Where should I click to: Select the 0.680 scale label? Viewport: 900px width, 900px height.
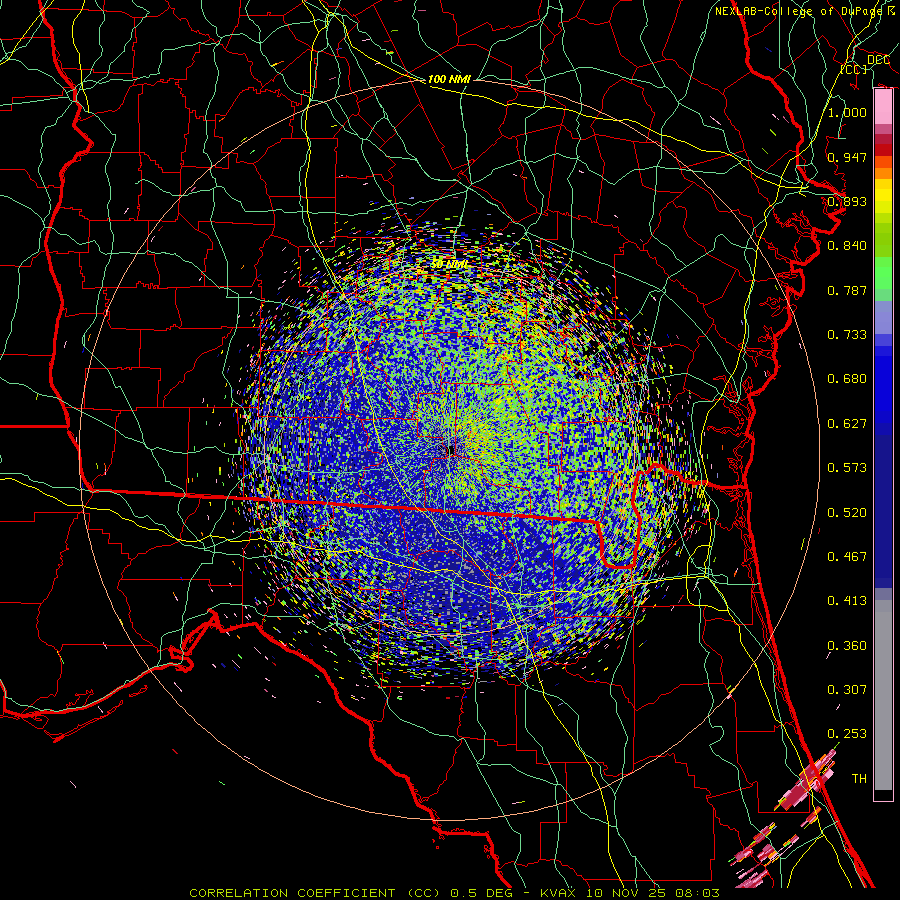847,378
